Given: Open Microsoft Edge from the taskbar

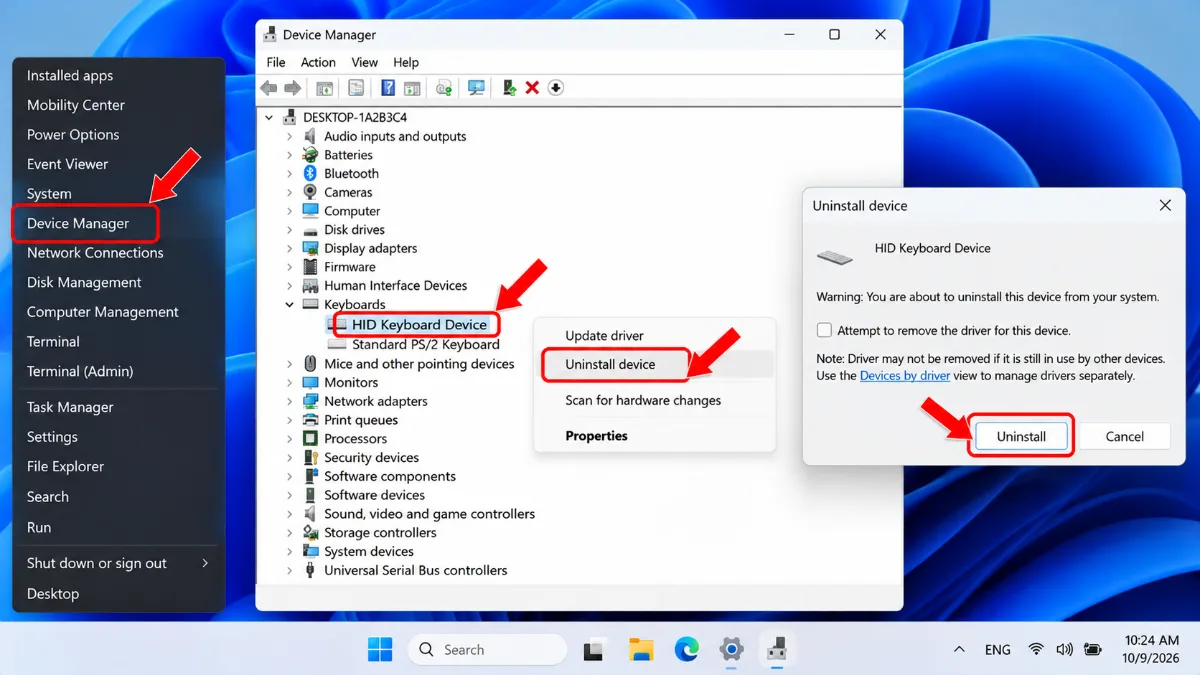Looking at the screenshot, I should (x=687, y=650).
